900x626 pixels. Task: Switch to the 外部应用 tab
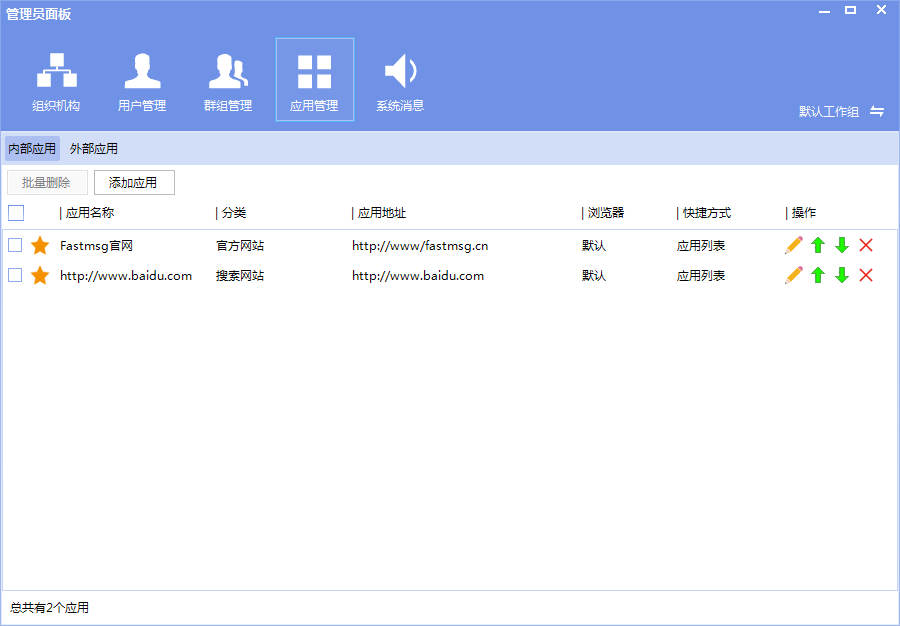(x=94, y=149)
